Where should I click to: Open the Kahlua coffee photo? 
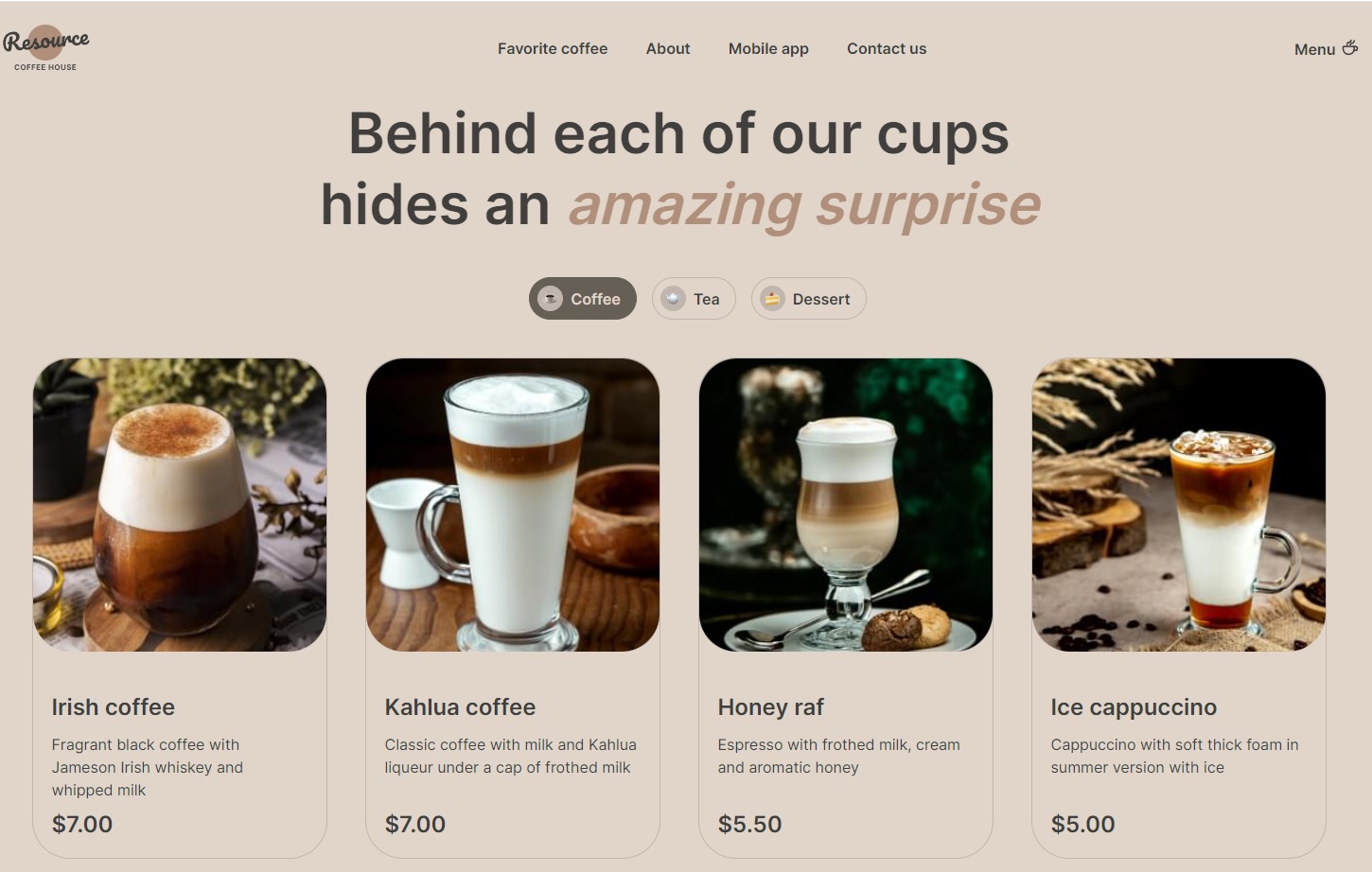pos(513,505)
